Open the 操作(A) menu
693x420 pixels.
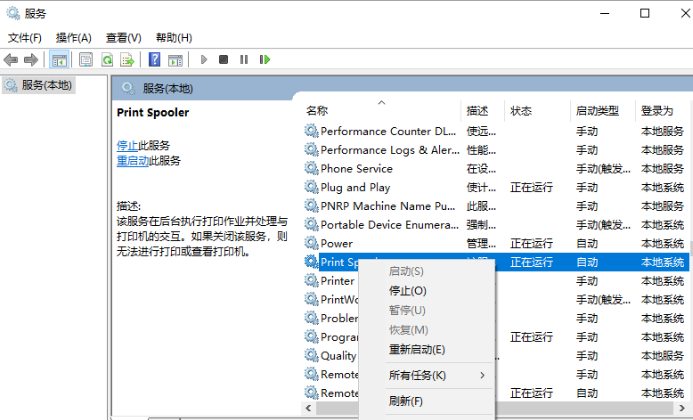click(73, 38)
